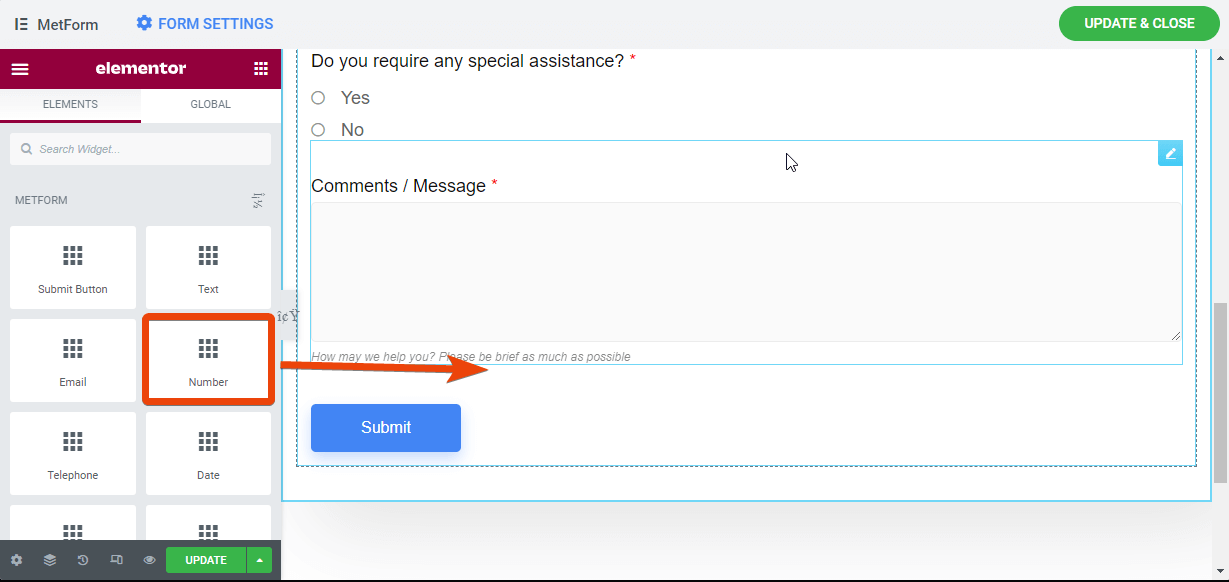Click the gear icon beside Form Settings

[144, 23]
